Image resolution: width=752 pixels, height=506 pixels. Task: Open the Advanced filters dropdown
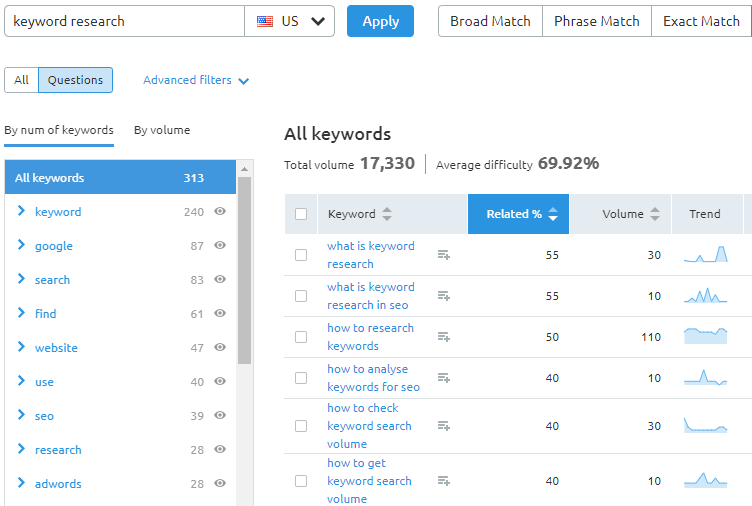point(196,80)
